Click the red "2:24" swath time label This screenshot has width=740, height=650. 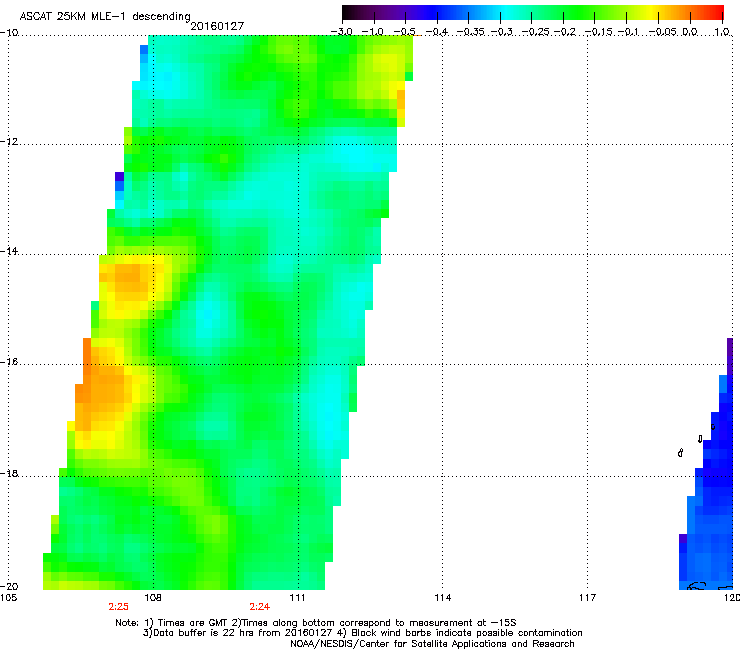click(x=260, y=607)
